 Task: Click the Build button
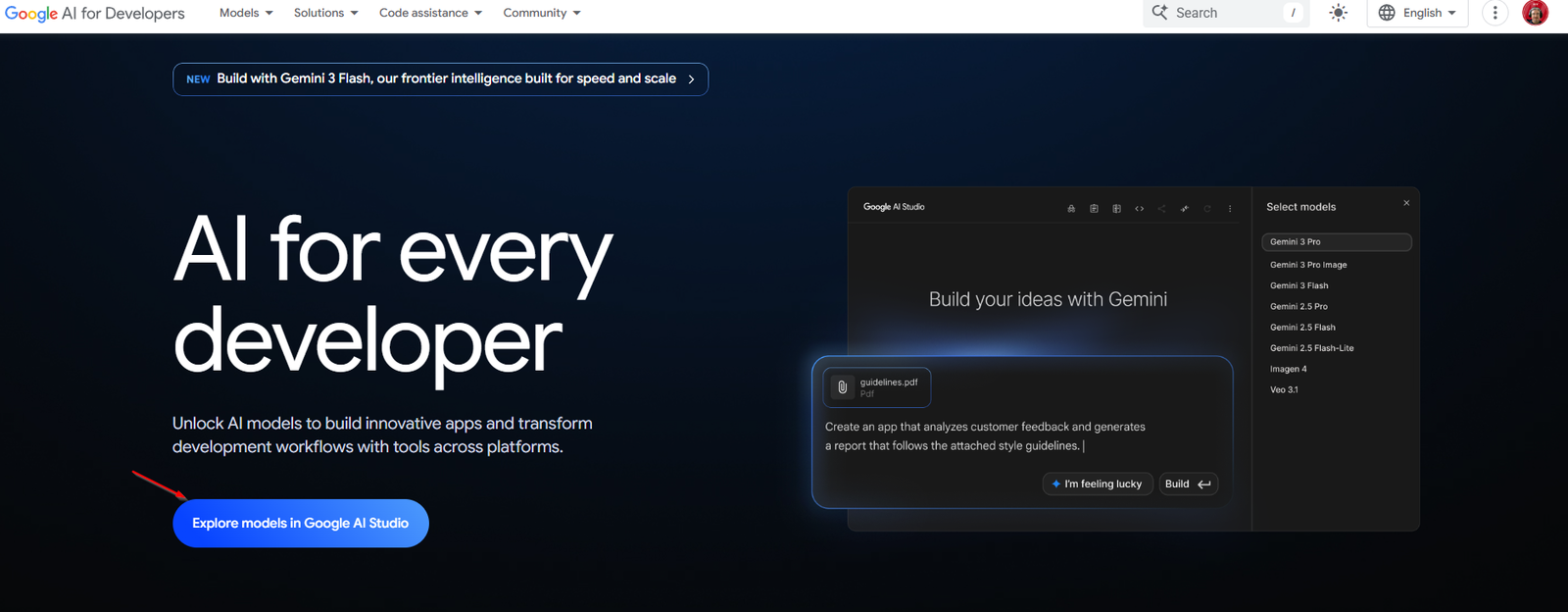click(x=1189, y=484)
